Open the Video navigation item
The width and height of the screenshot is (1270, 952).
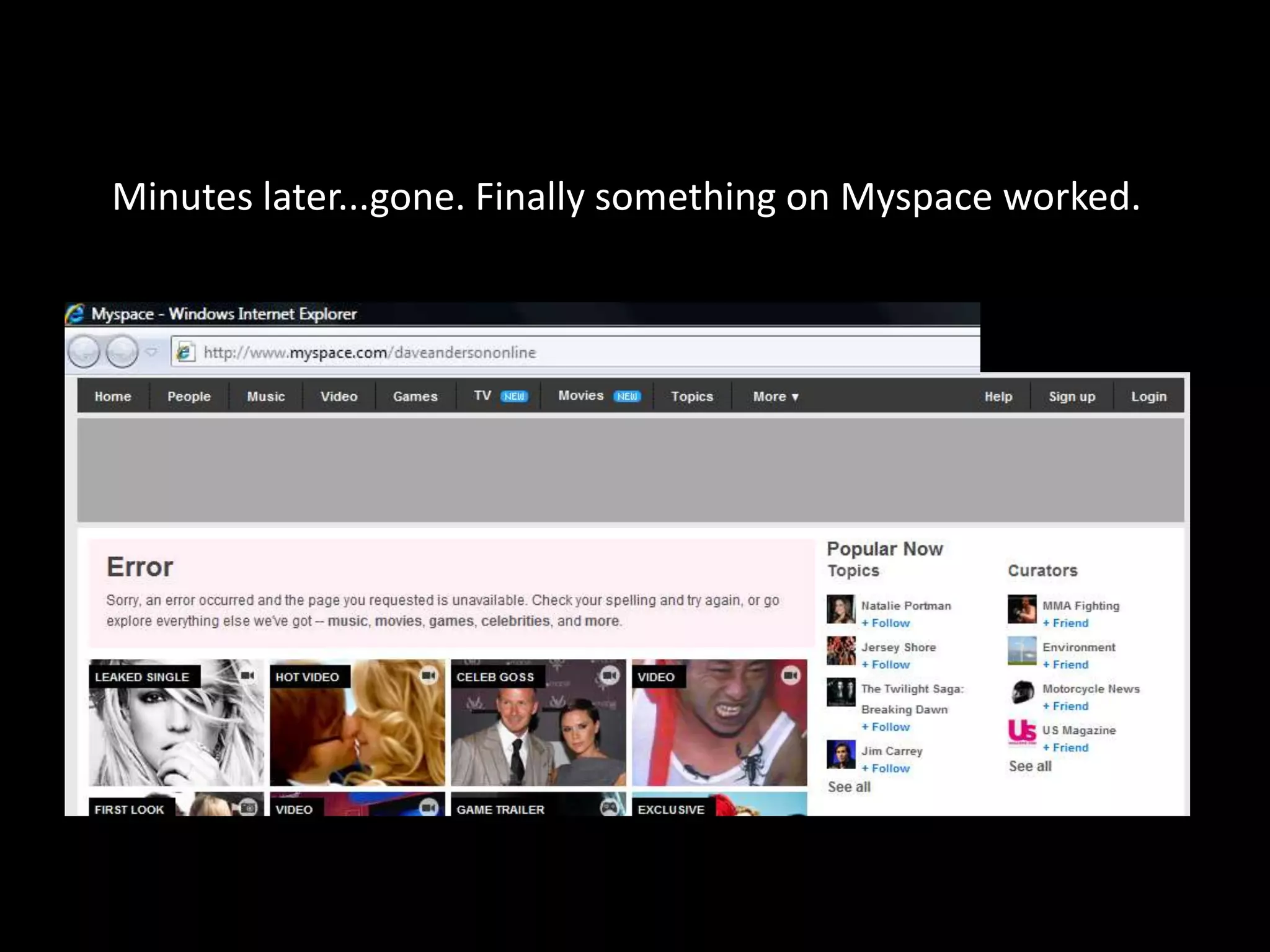tap(339, 396)
